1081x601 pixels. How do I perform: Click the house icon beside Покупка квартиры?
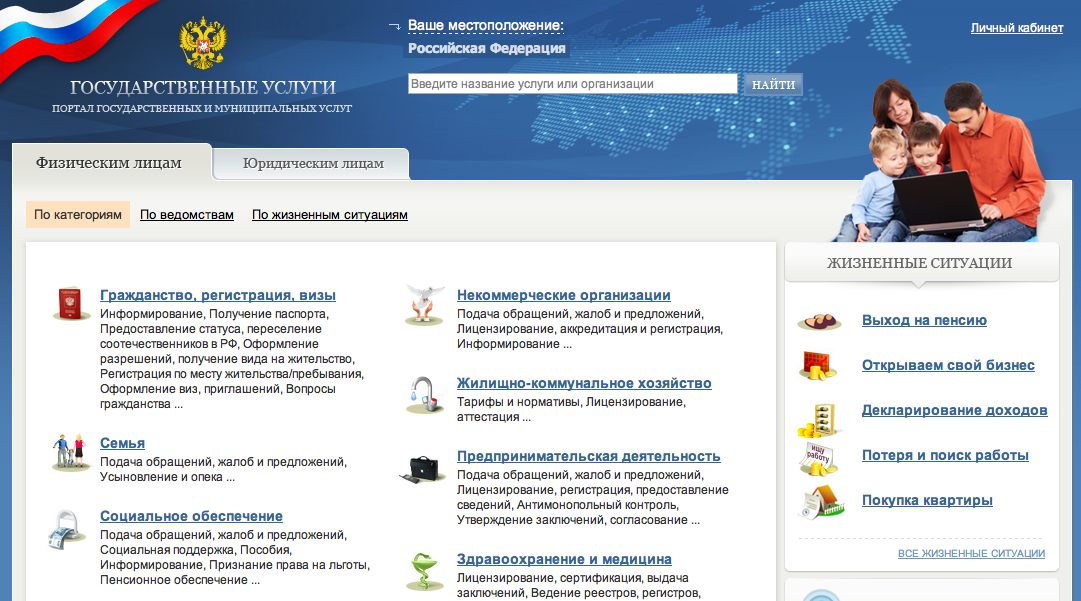pos(822,501)
